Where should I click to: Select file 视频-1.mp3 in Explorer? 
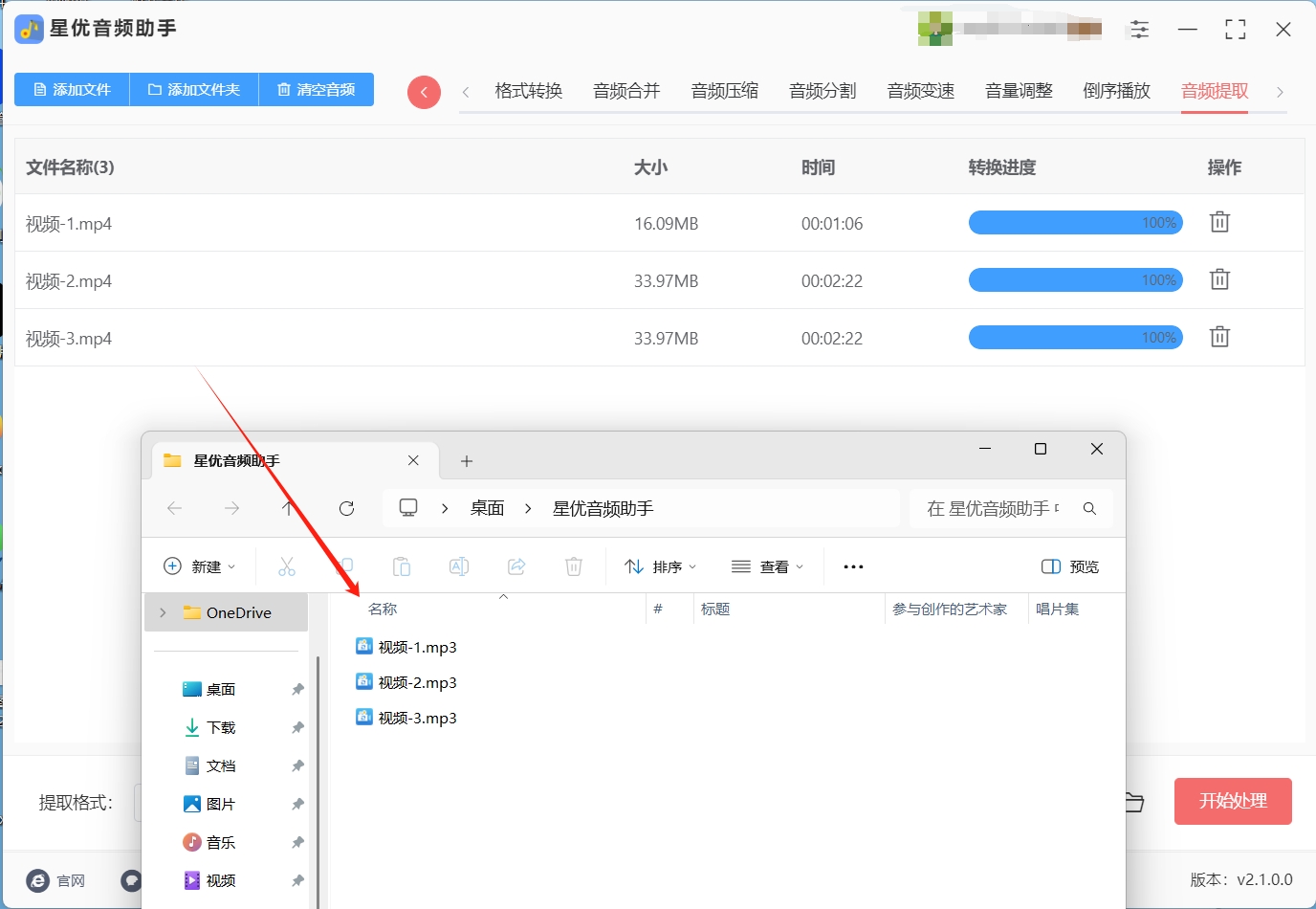tap(406, 647)
